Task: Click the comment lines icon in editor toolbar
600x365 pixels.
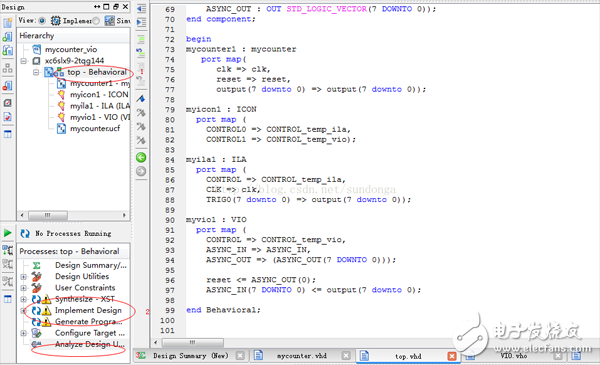Action: tap(141, 39)
